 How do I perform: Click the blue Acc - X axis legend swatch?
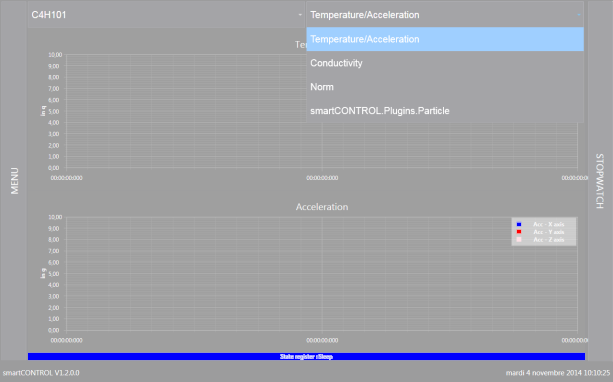(519, 224)
